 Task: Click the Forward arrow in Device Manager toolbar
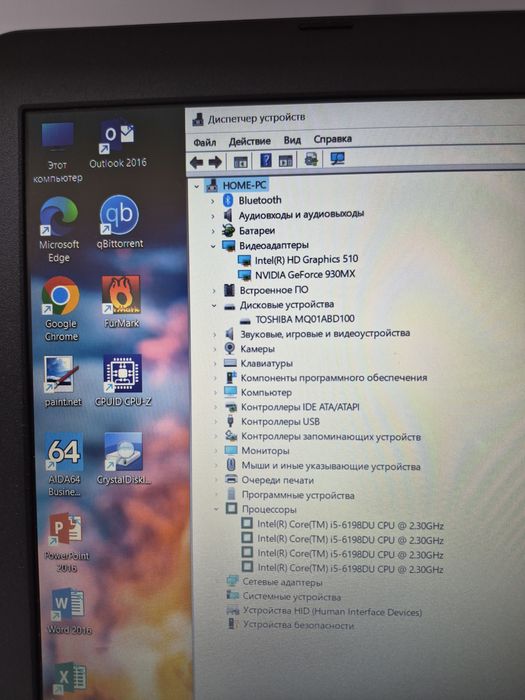215,162
